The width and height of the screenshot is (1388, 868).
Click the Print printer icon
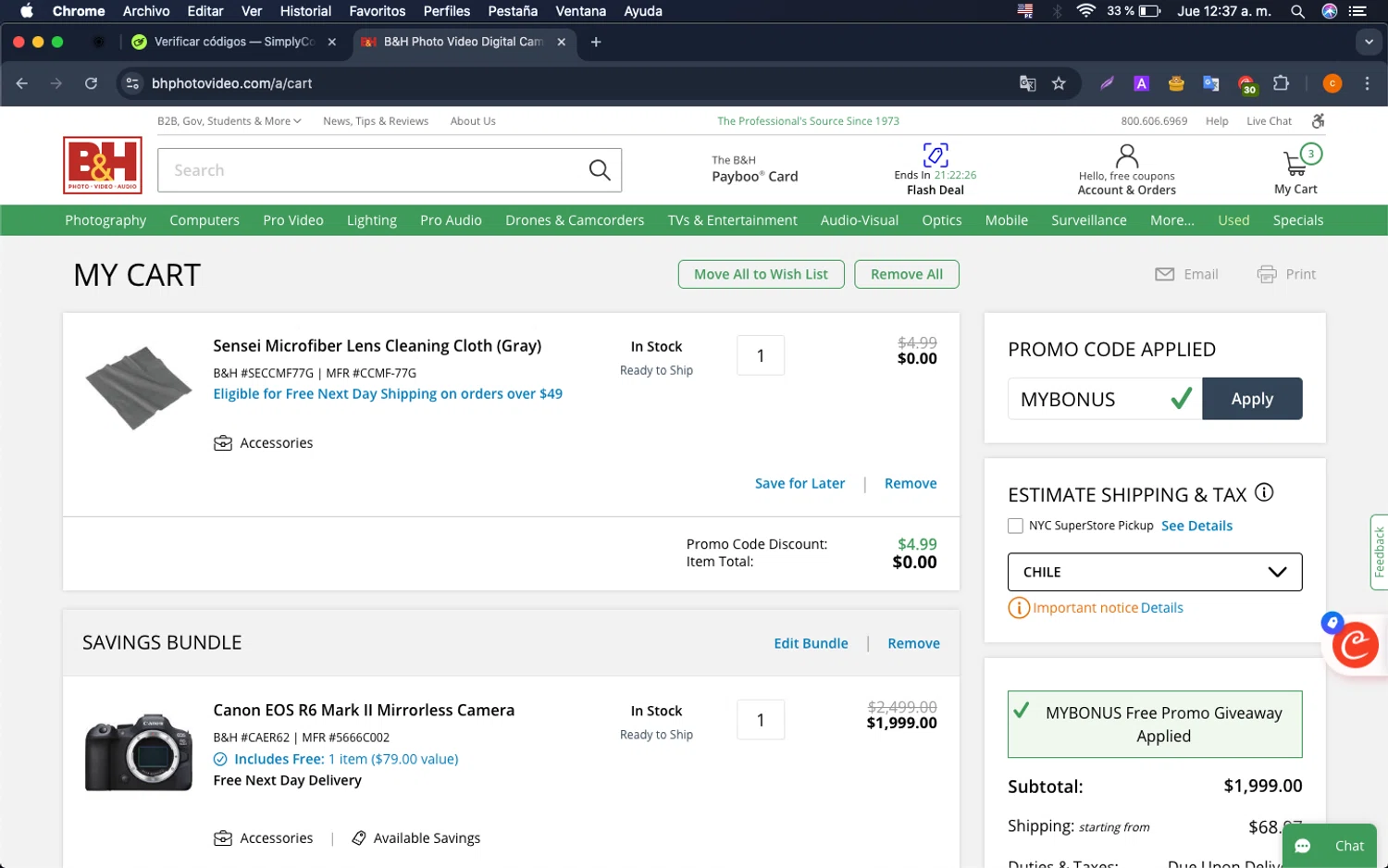click(1266, 274)
